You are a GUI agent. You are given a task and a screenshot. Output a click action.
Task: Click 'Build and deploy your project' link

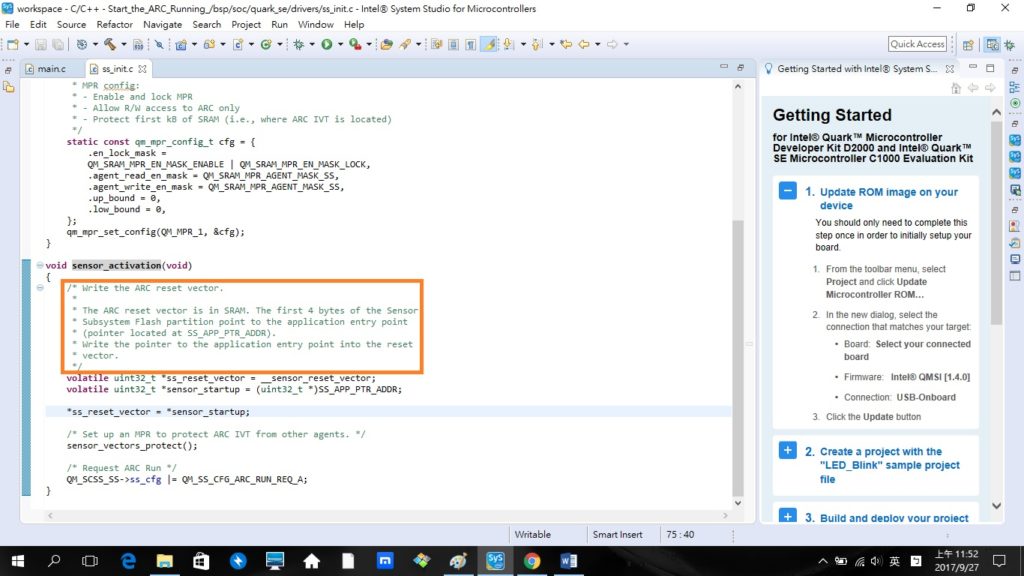pos(894,518)
